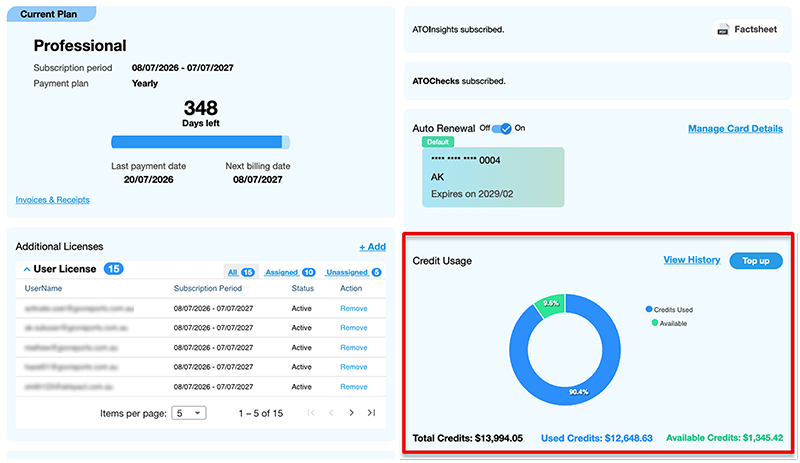Open the Factsheet PDF icon
800x463 pixels.
click(x=722, y=30)
